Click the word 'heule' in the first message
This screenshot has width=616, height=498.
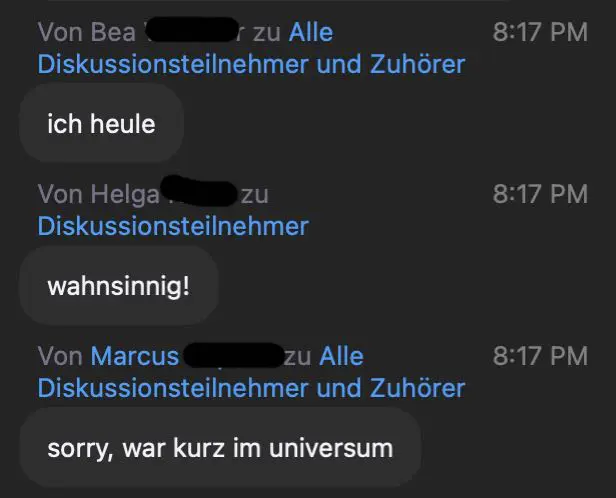tap(123, 124)
